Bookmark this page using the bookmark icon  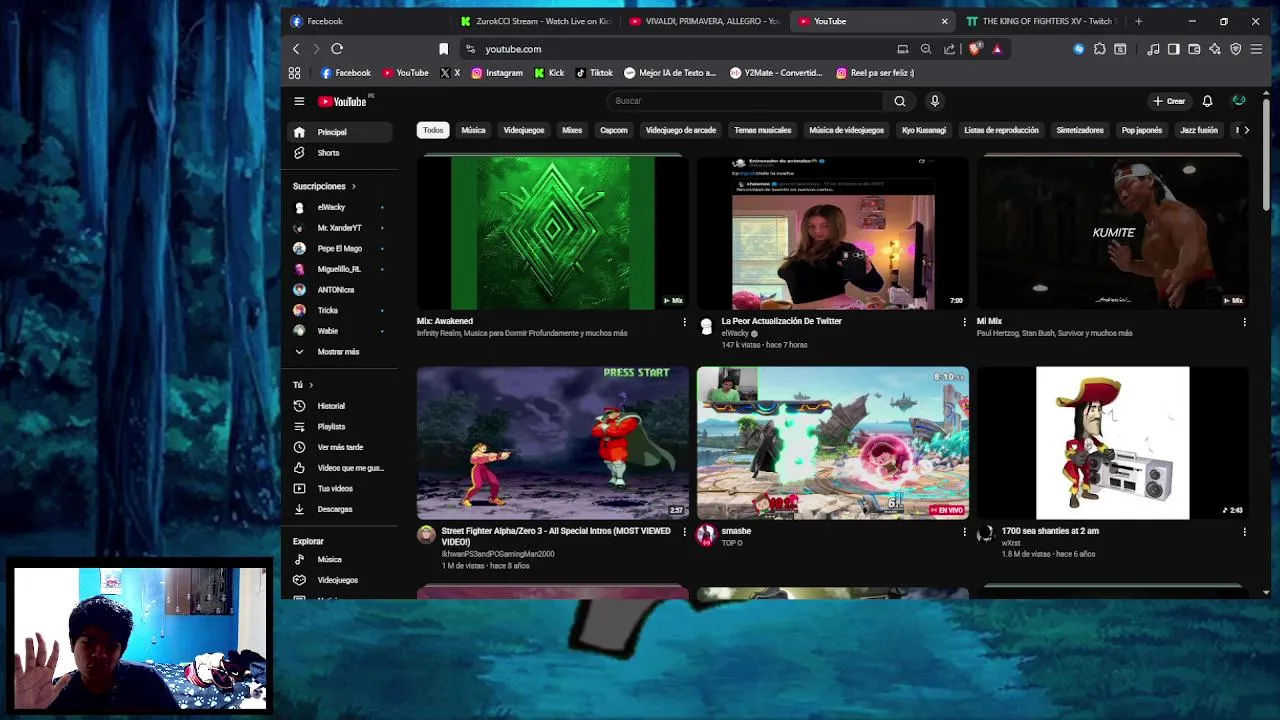444,49
